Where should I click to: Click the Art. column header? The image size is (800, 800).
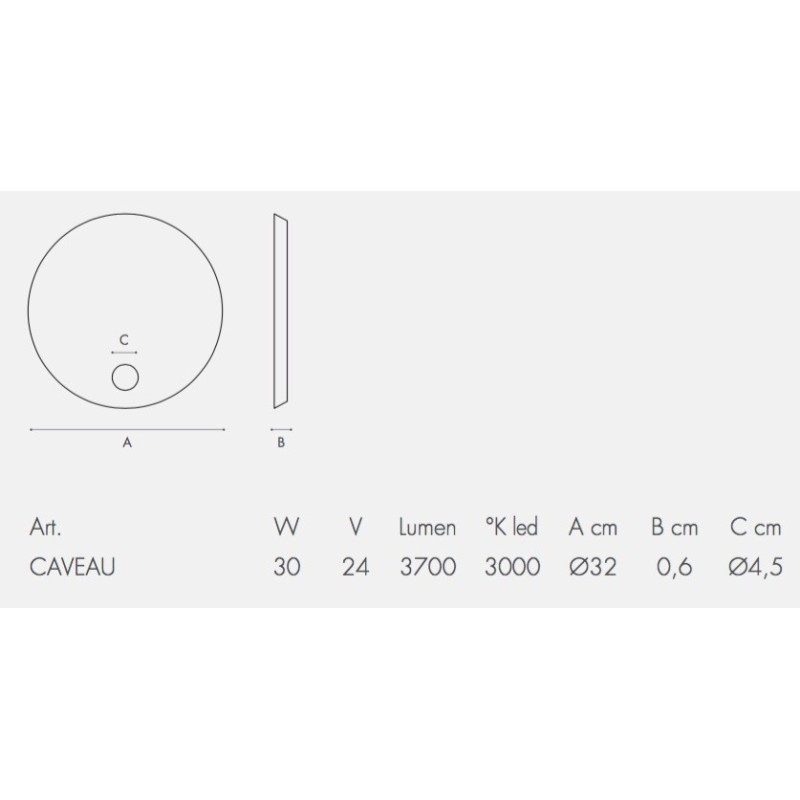(45, 527)
